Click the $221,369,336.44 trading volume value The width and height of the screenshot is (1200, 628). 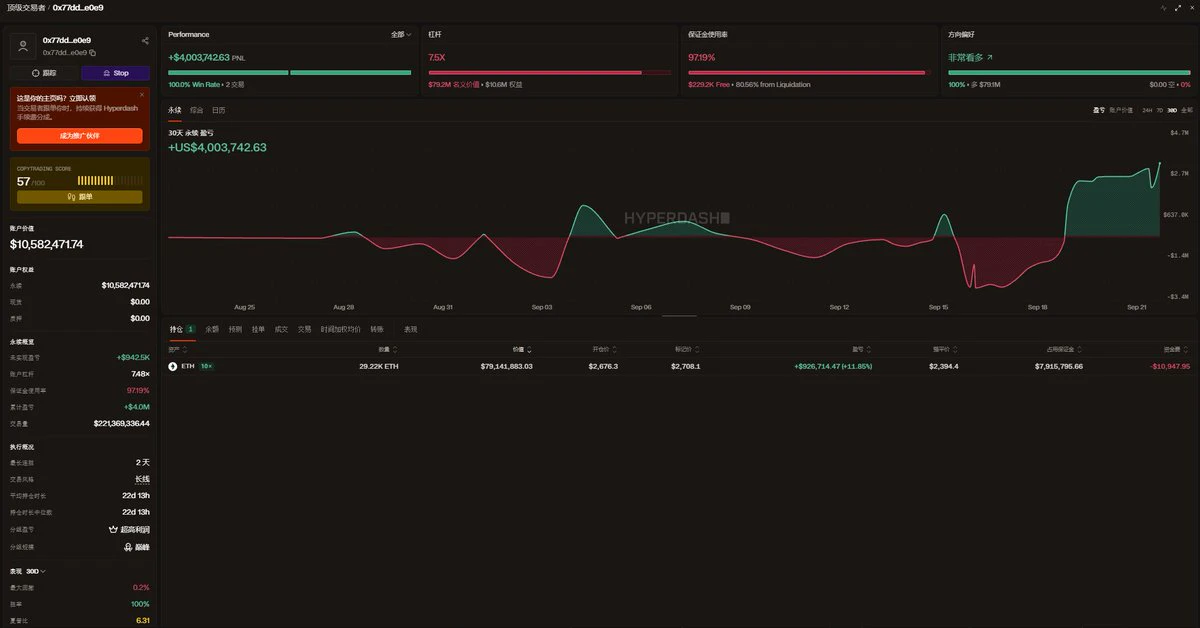[122, 423]
